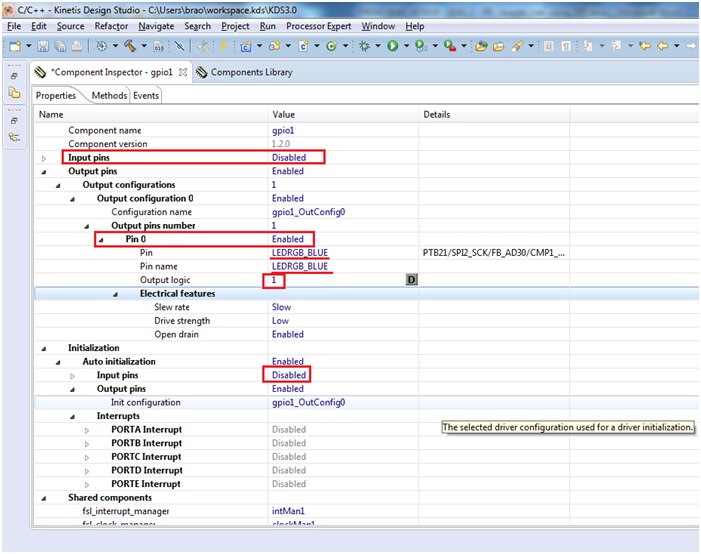Toggle Pin 0 Enabled value

pos(287,239)
